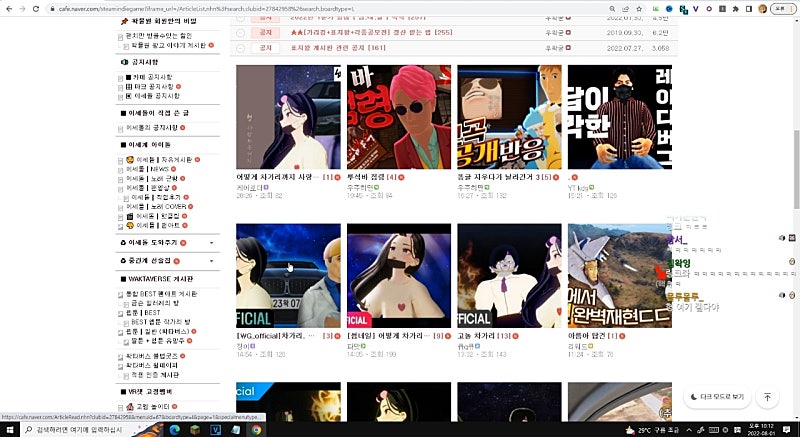Click the zoom magnifier icon in address bar

click(x=612, y=9)
